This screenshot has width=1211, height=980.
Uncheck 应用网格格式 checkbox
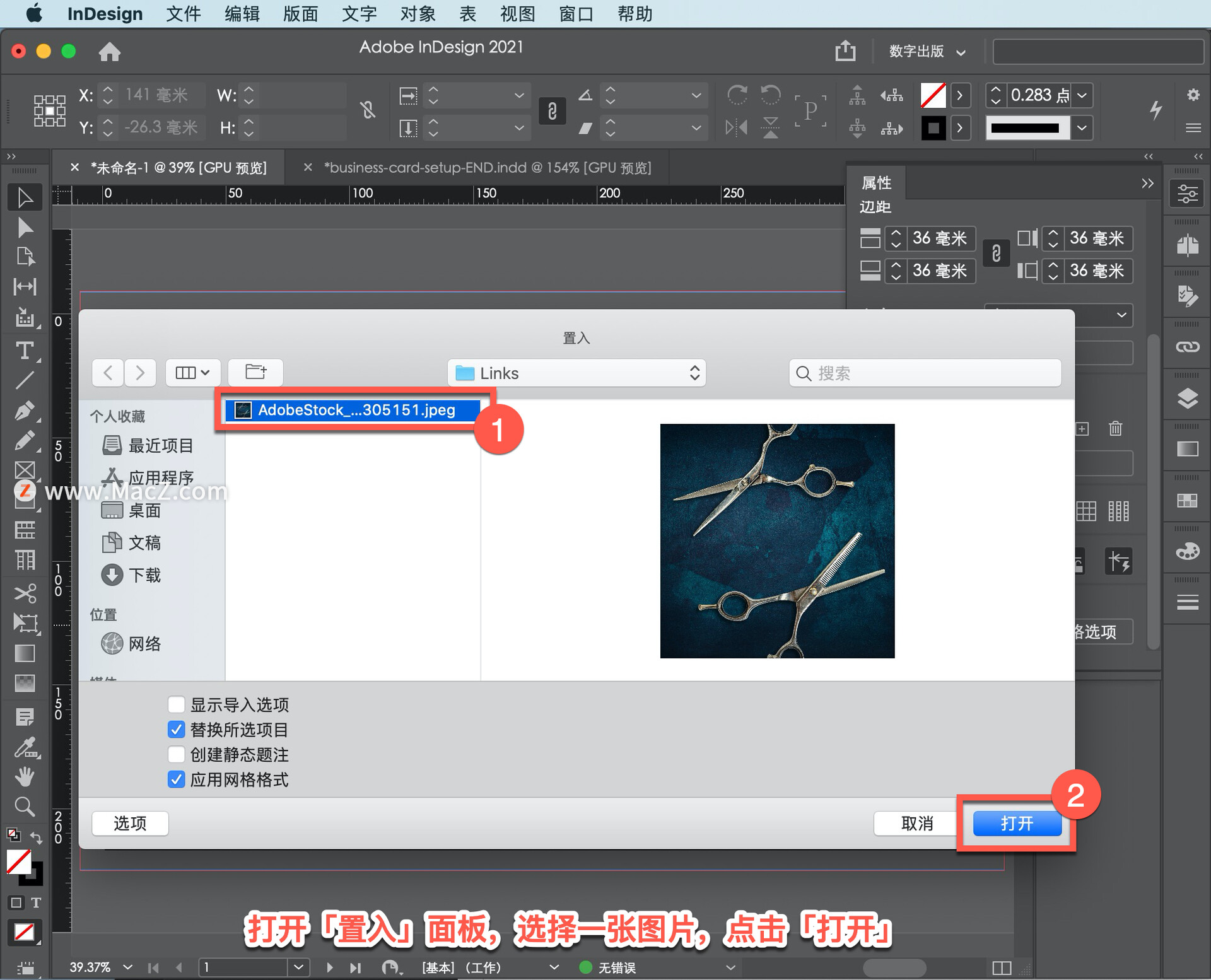177,779
